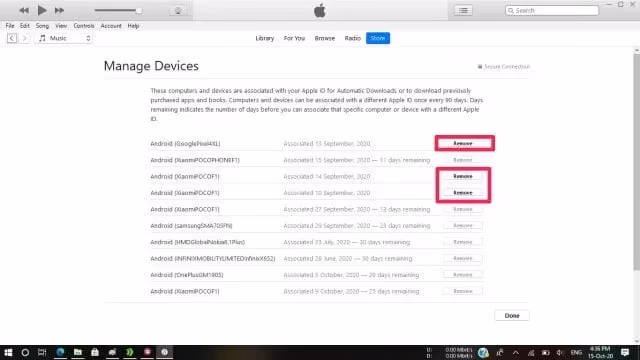Remove XiaomiPOCOF1 associated 27 September
The height and width of the screenshot is (360, 640).
pyautogui.click(x=463, y=209)
